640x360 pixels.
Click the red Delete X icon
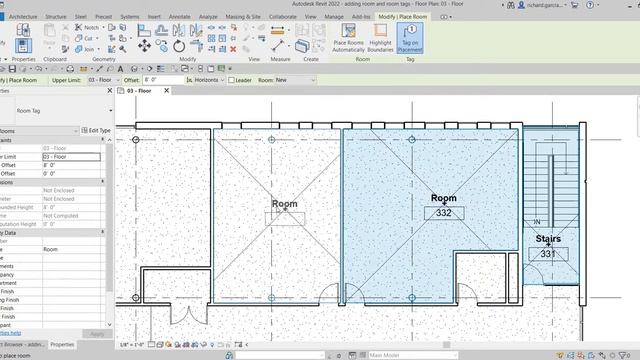(233, 49)
